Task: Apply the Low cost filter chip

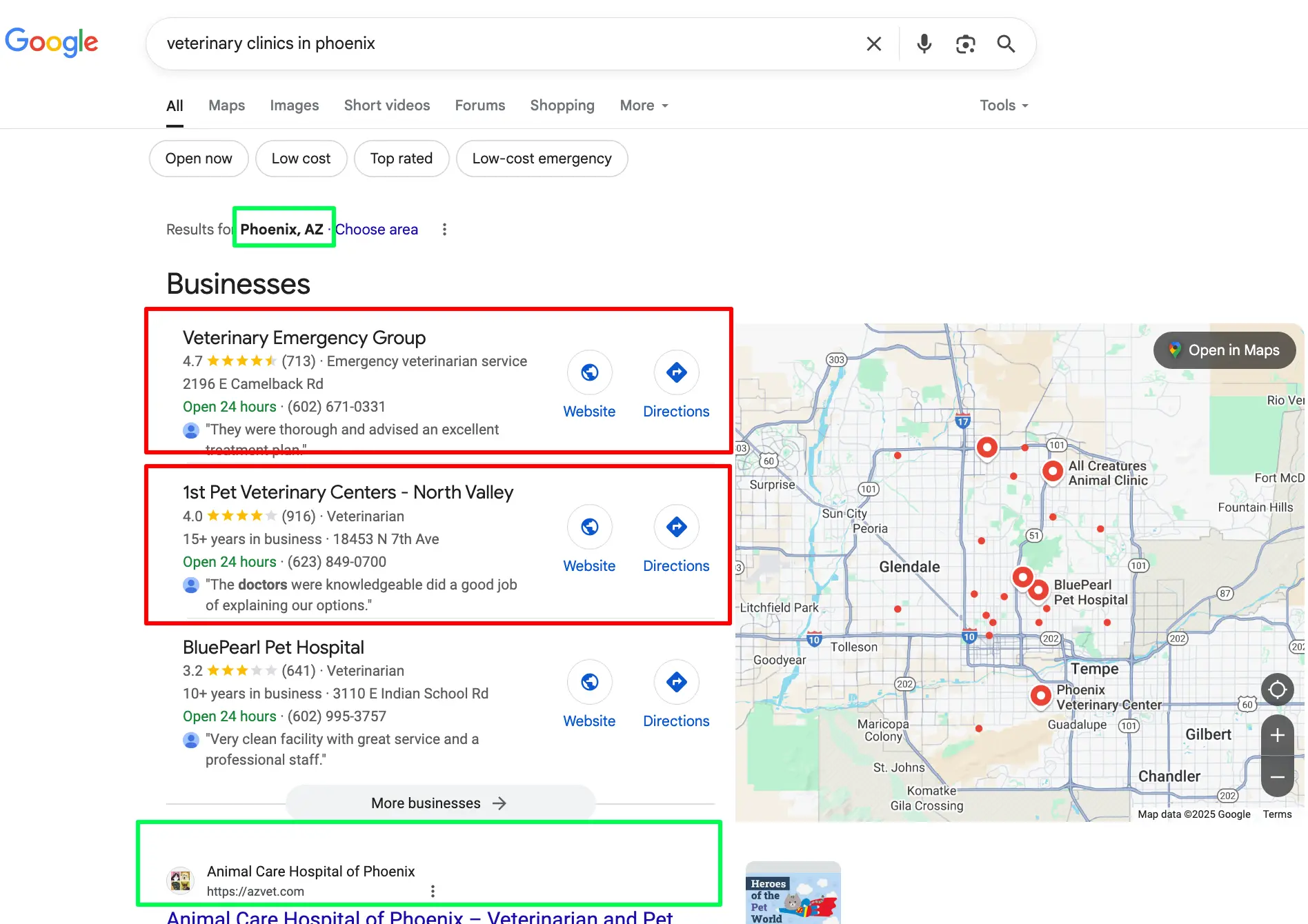Action: tap(301, 159)
